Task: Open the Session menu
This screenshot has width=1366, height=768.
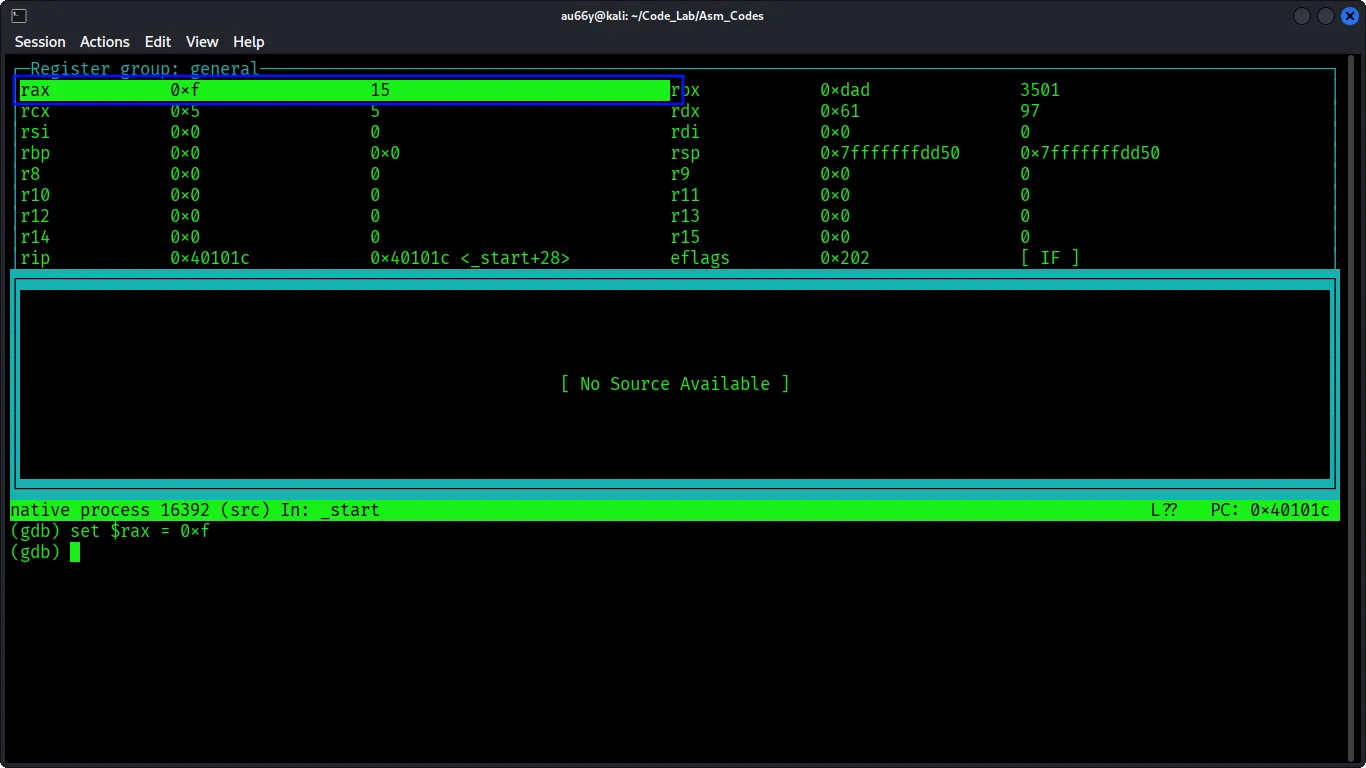Action: click(40, 42)
